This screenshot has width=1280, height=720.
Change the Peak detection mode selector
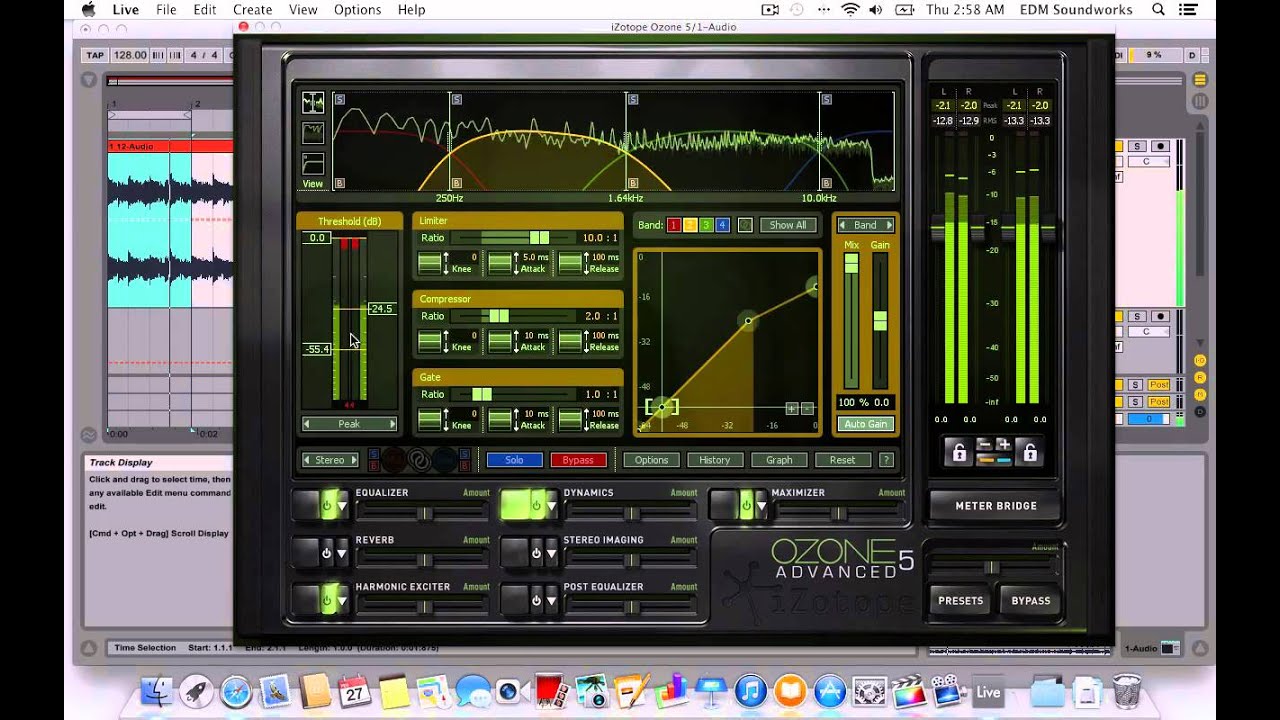click(x=349, y=424)
